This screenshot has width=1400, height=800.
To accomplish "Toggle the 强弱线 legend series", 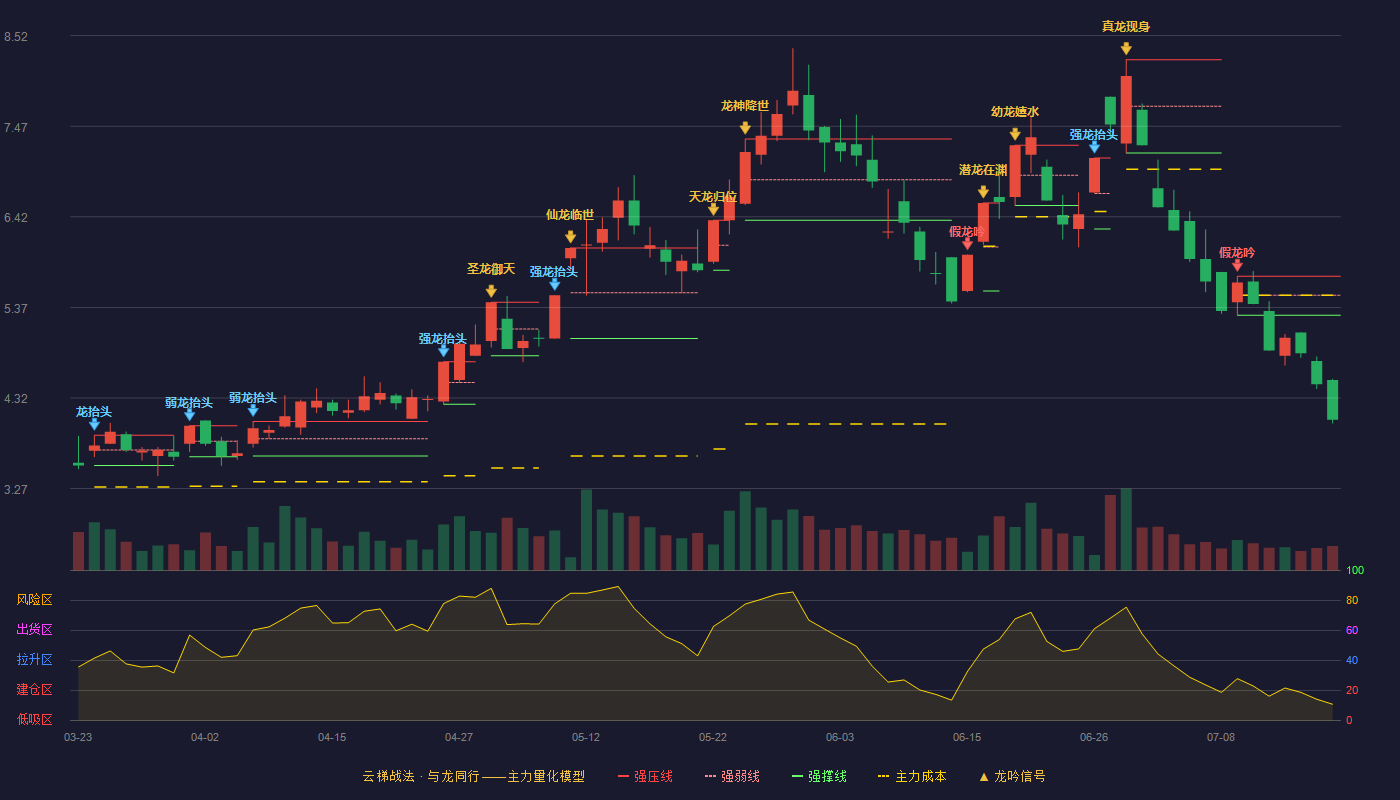I will [x=732, y=776].
